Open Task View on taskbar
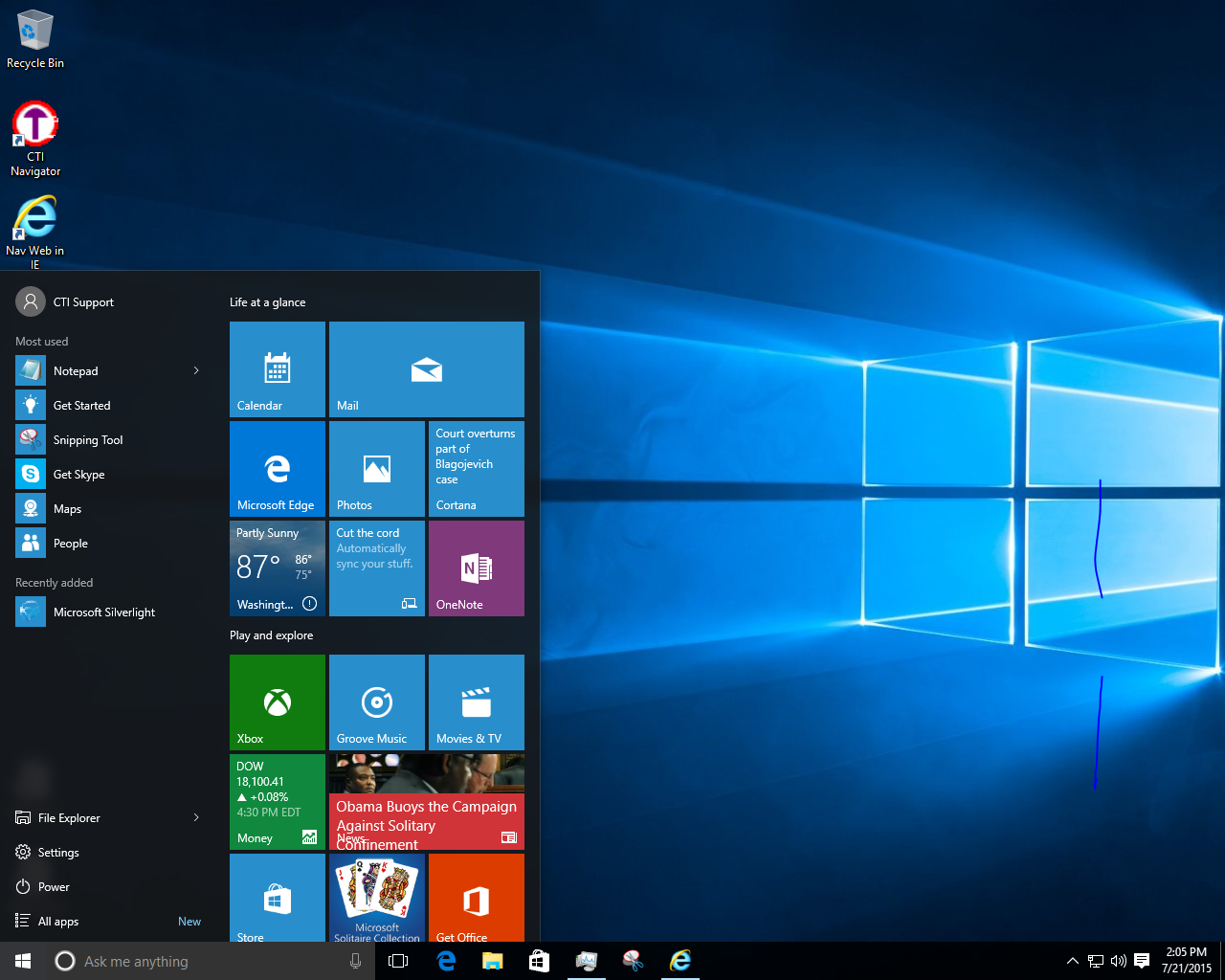 pos(398,961)
